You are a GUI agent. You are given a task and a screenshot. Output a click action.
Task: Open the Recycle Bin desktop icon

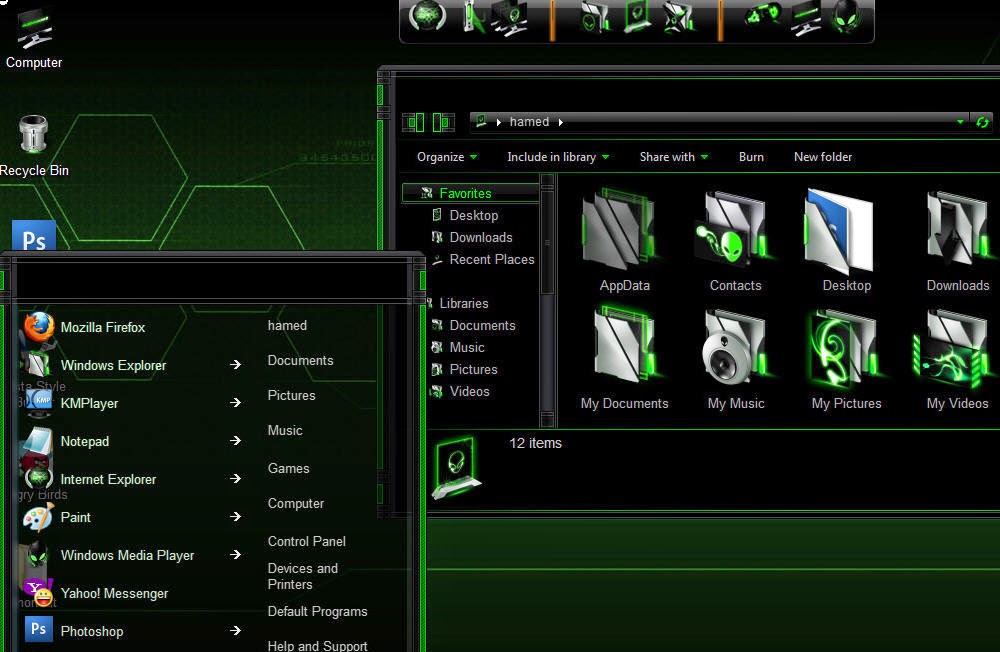click(34, 145)
